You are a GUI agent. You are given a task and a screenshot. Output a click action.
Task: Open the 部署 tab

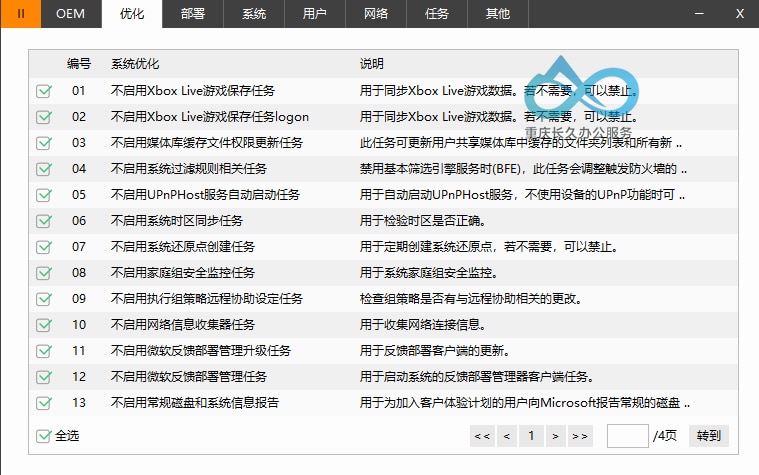pos(193,14)
